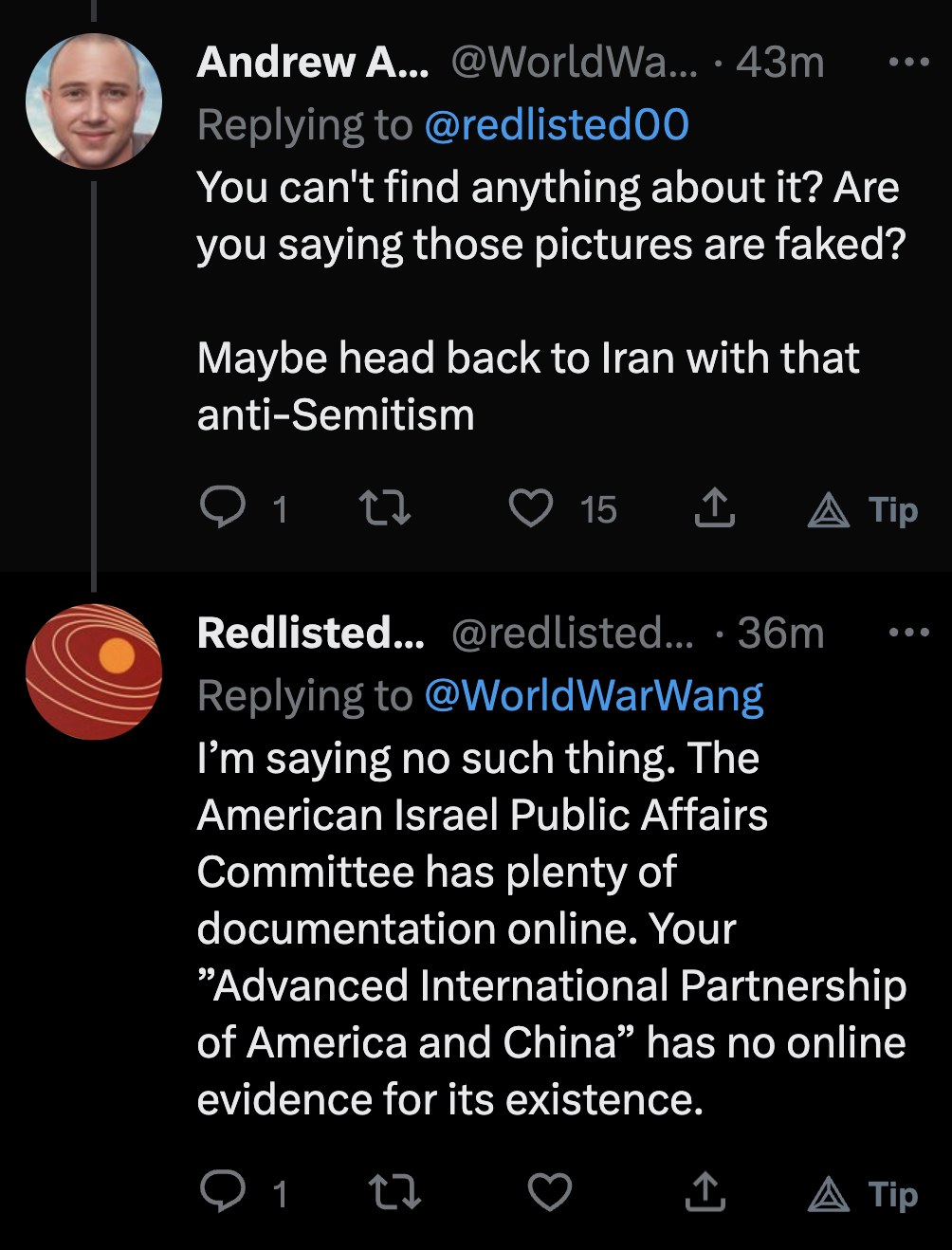952x1250 pixels.
Task: Reply to the Redlisted tweet
Action: pos(224,1191)
